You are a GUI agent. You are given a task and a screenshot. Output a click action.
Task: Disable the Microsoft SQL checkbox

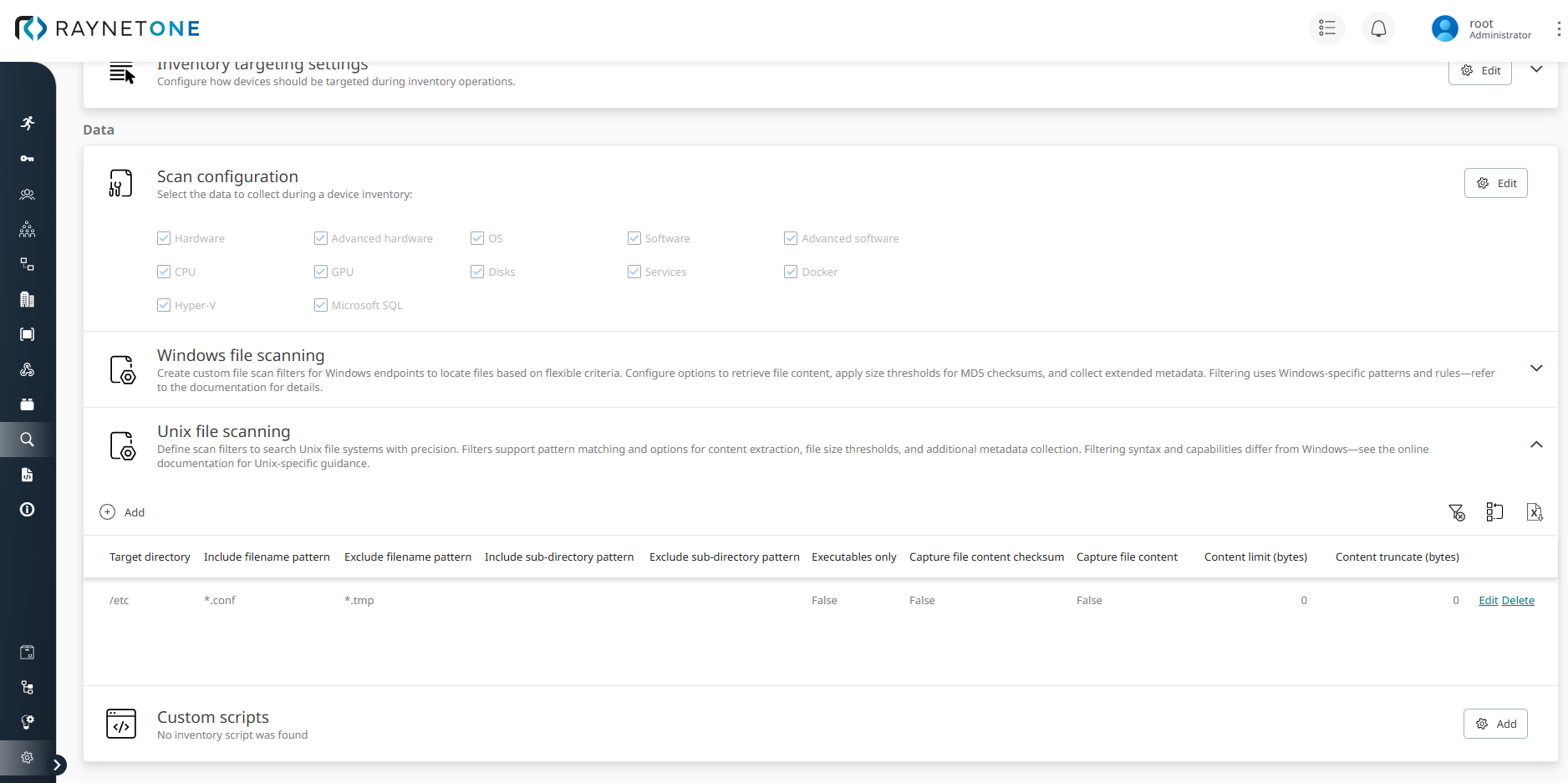coord(320,305)
